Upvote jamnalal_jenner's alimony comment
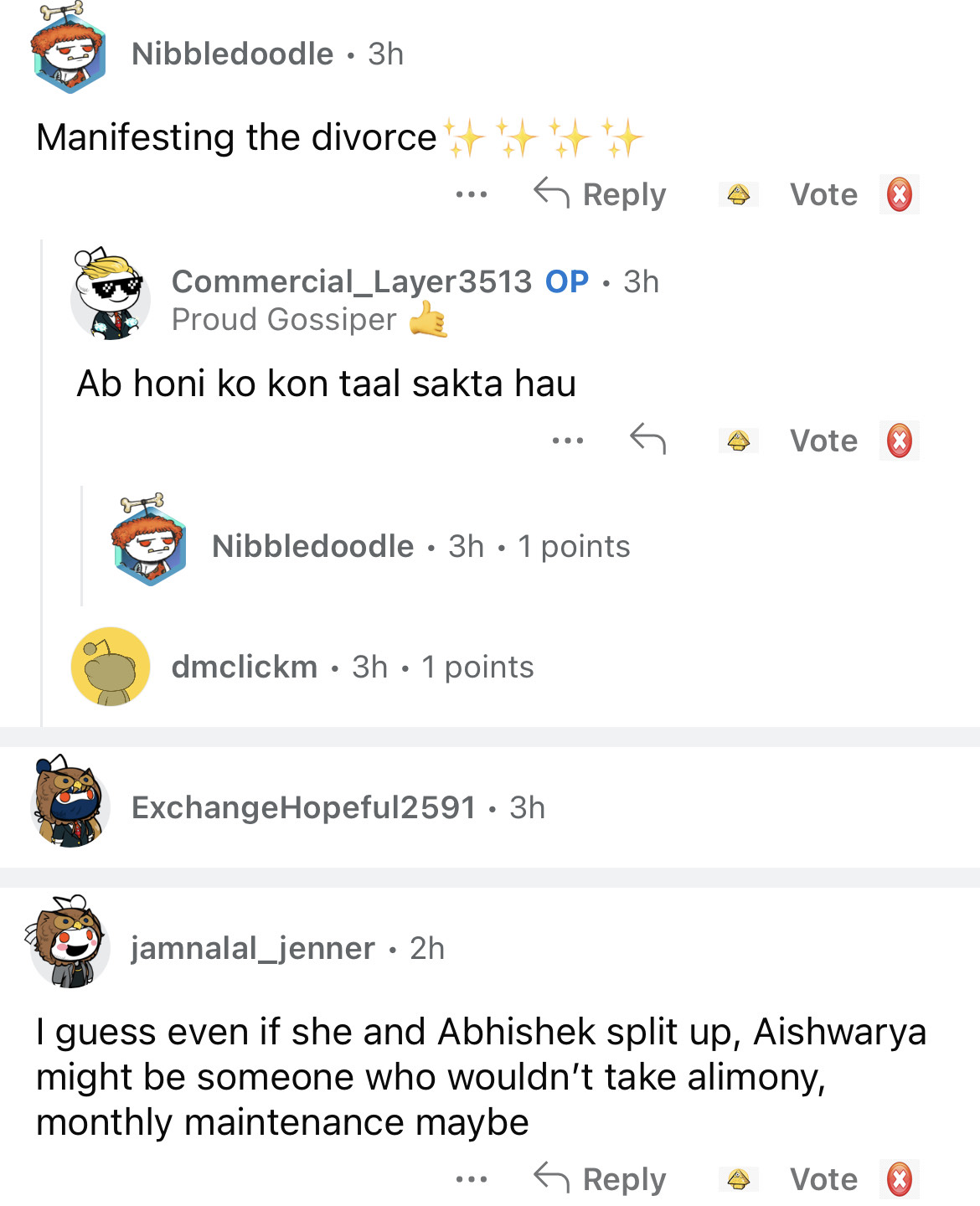 [738, 1179]
